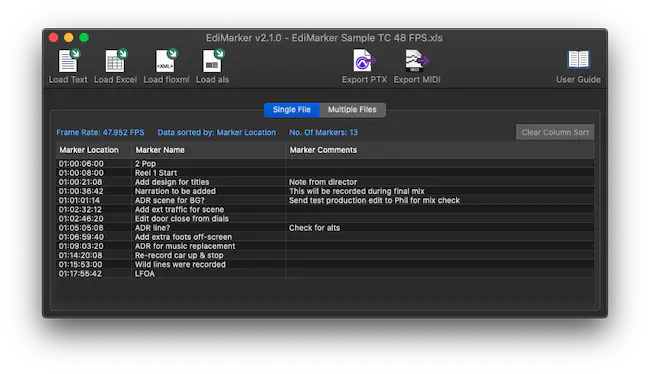This screenshot has height=374, width=650.
Task: Select 'ADR scene for BG?' marker name
Action: pos(170,200)
